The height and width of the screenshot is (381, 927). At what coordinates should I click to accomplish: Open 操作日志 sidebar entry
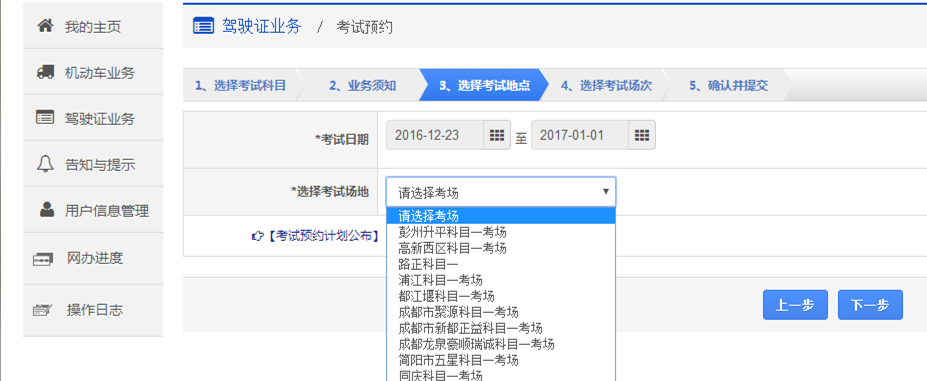95,309
